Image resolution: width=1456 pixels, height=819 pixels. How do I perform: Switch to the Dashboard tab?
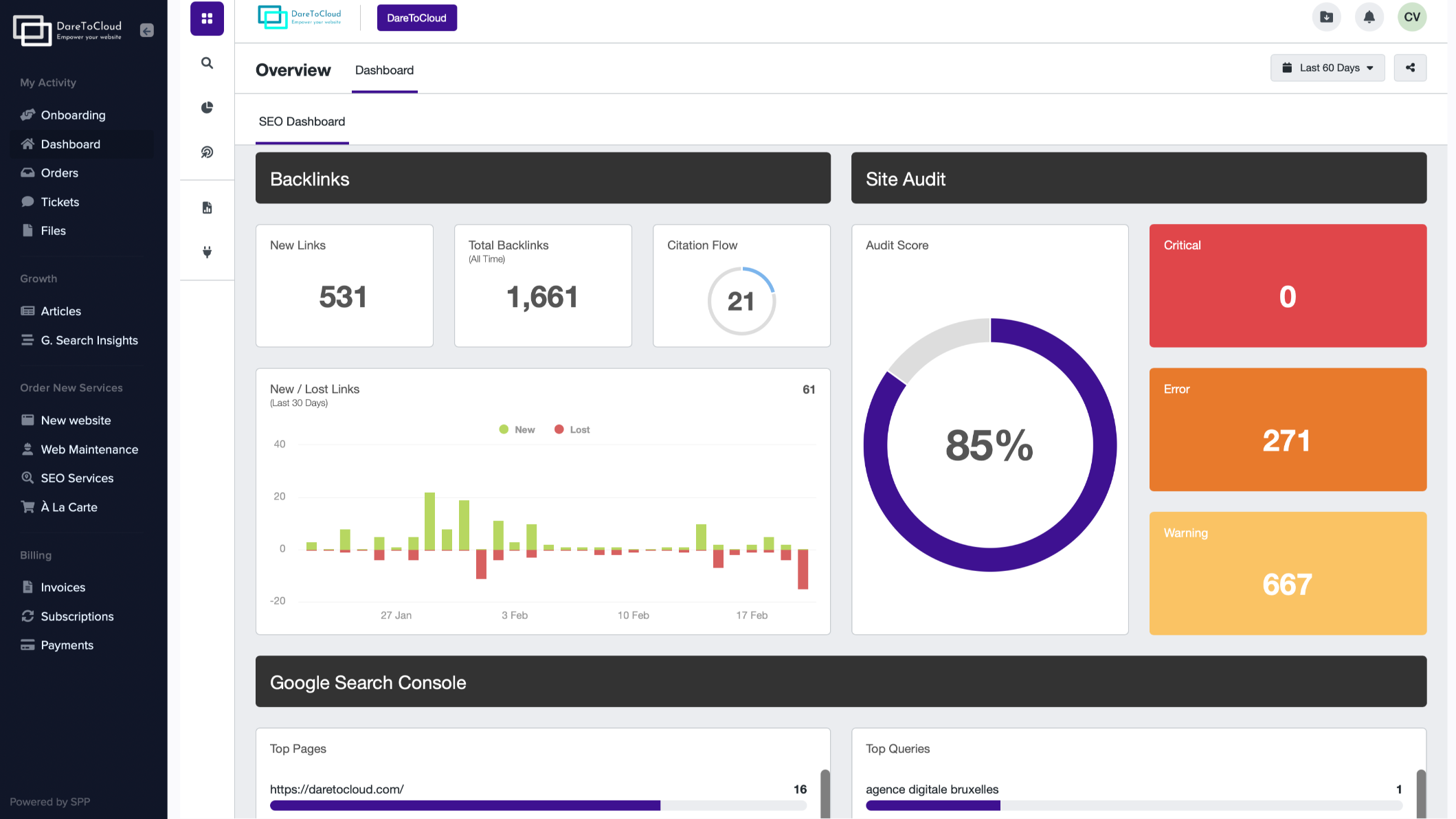[x=384, y=70]
